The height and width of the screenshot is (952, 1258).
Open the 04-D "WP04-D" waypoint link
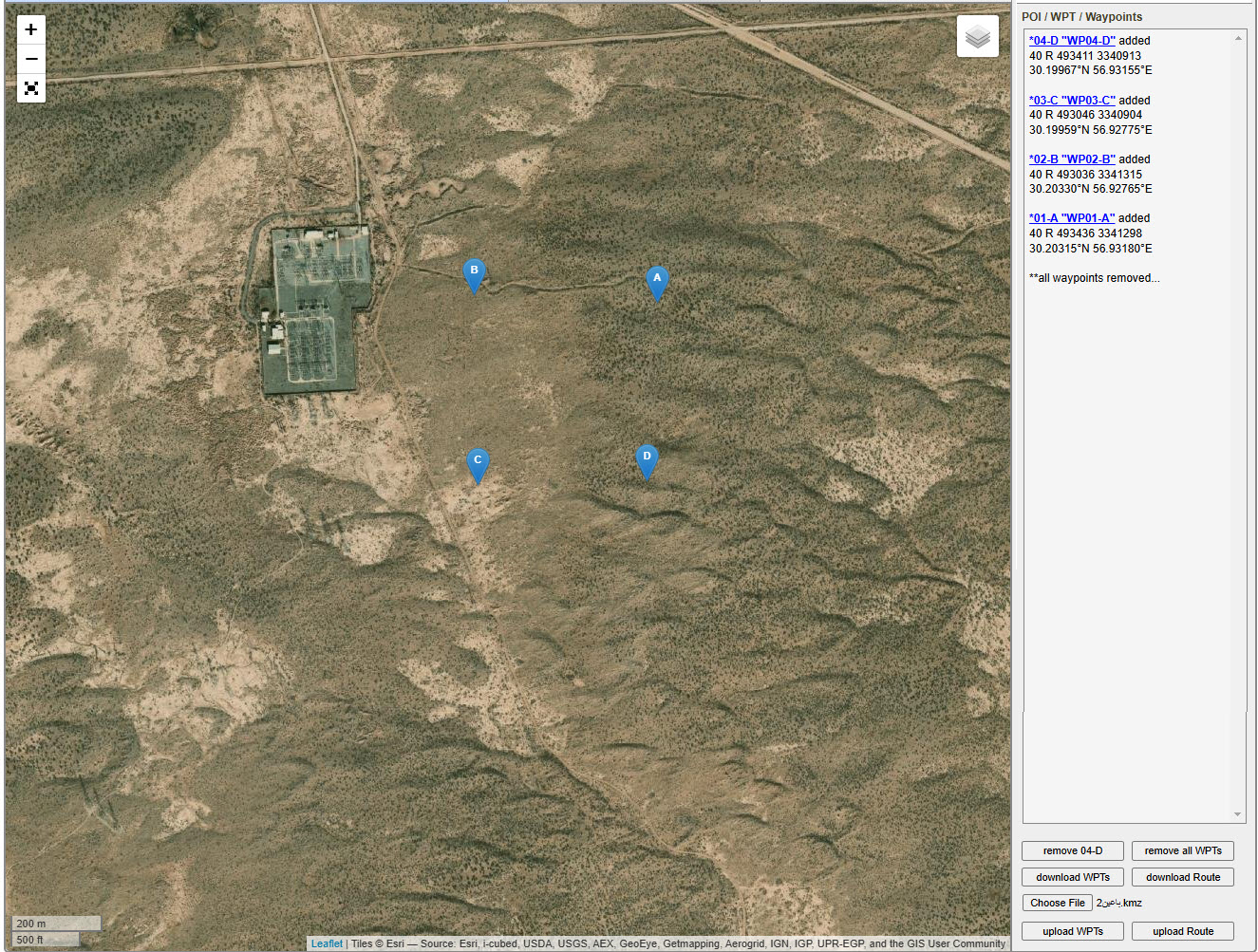coord(1072,41)
